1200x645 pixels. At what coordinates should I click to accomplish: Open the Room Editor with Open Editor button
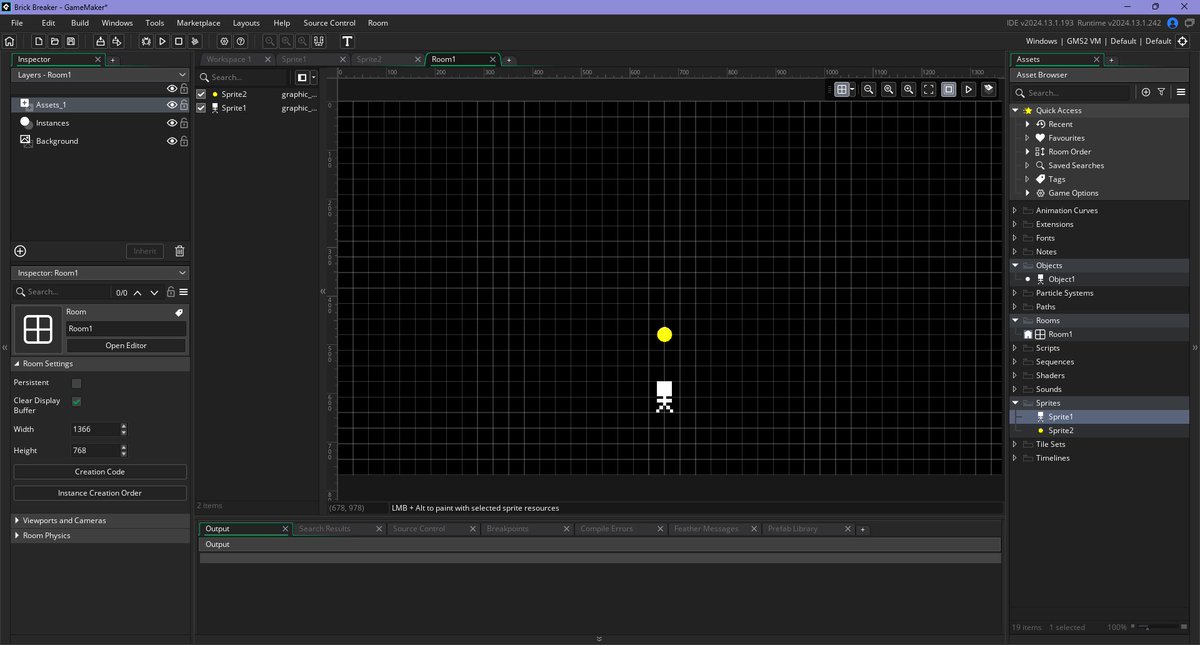point(125,345)
